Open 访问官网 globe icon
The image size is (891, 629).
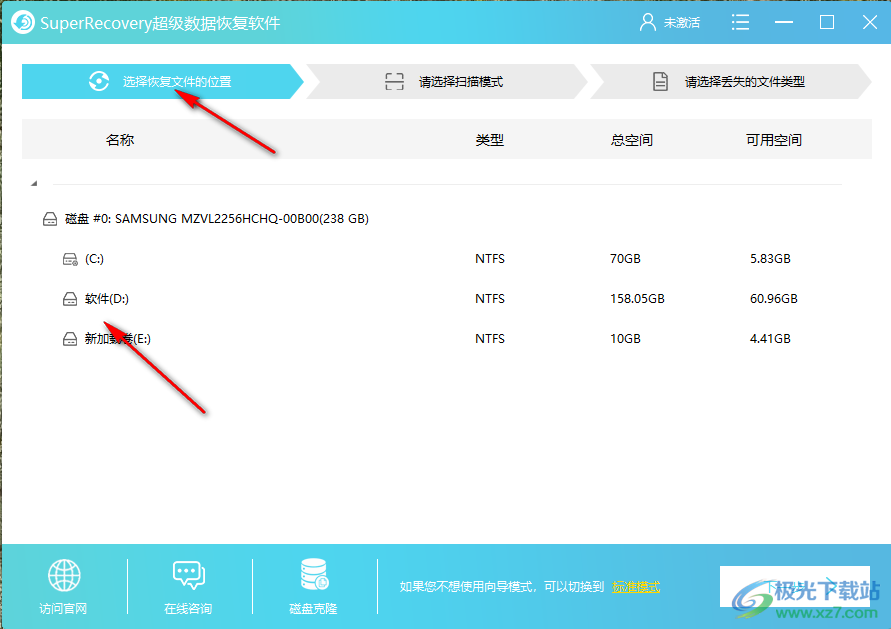pos(64,575)
